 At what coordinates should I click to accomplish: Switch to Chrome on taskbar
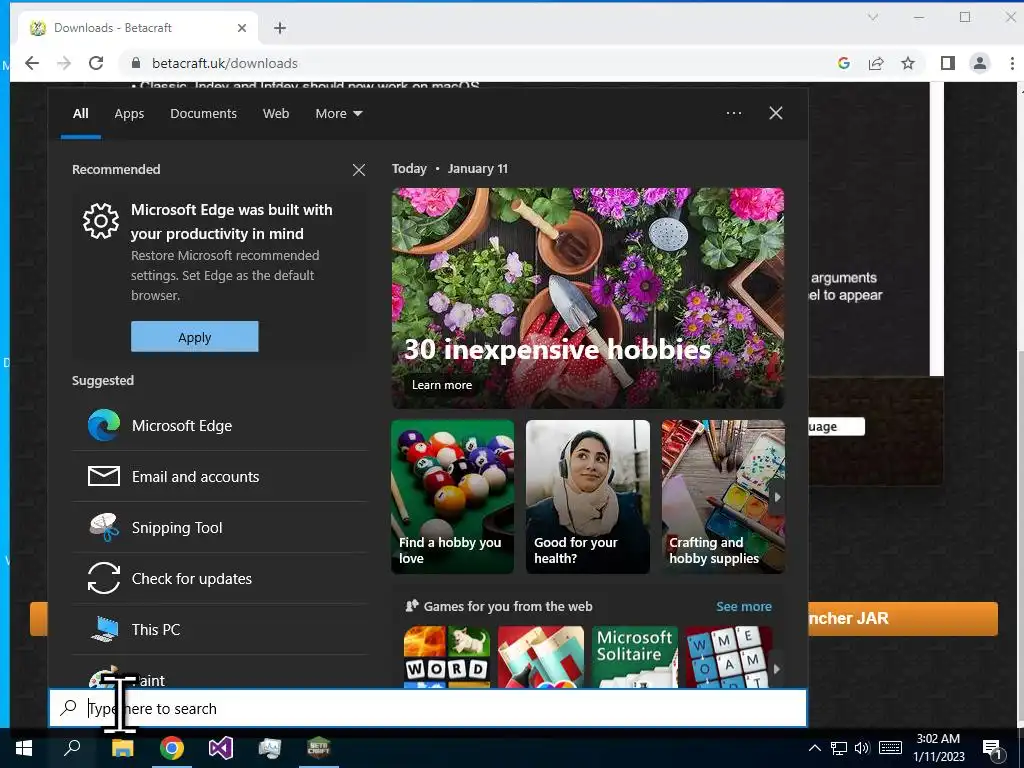172,748
